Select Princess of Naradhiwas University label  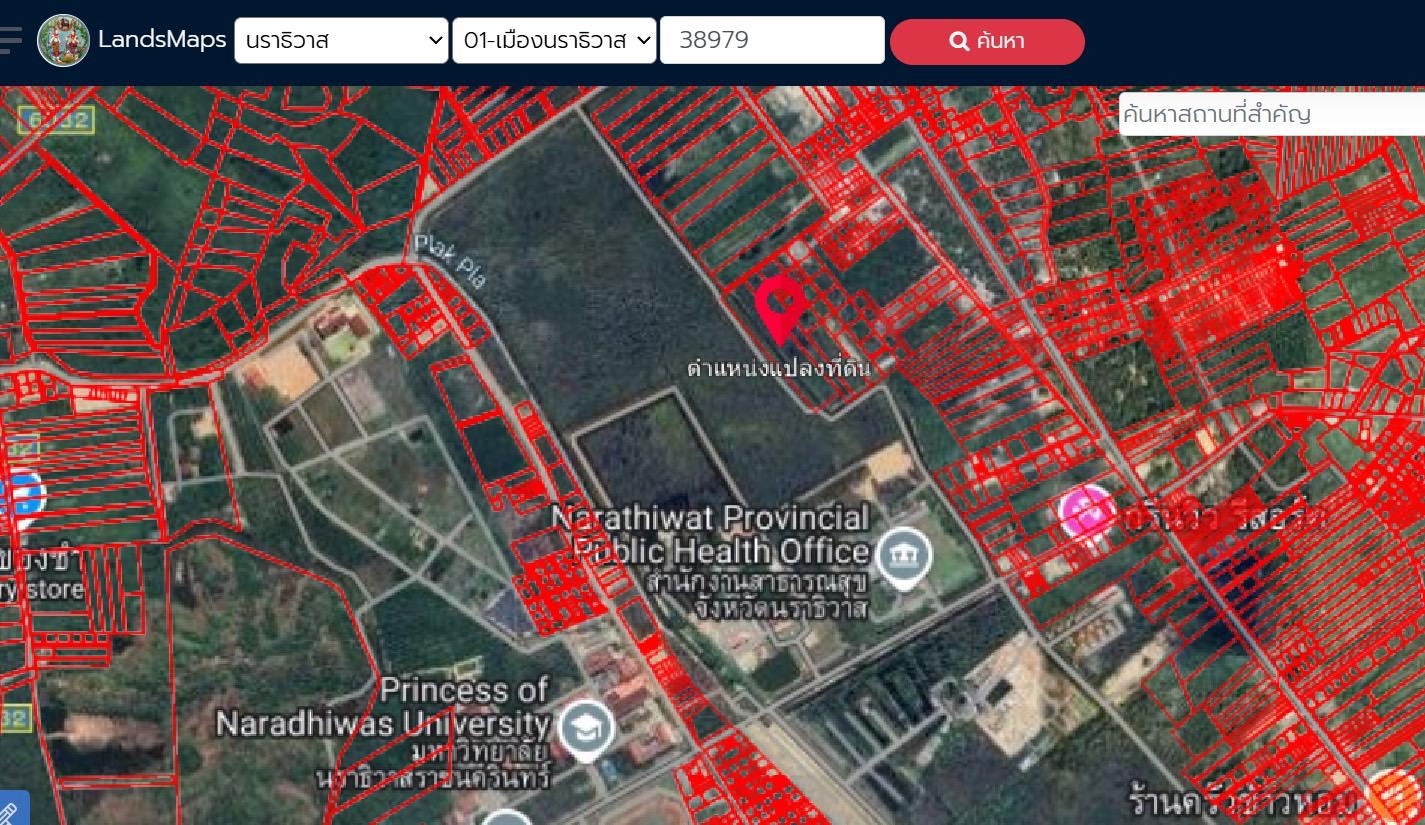(384, 707)
